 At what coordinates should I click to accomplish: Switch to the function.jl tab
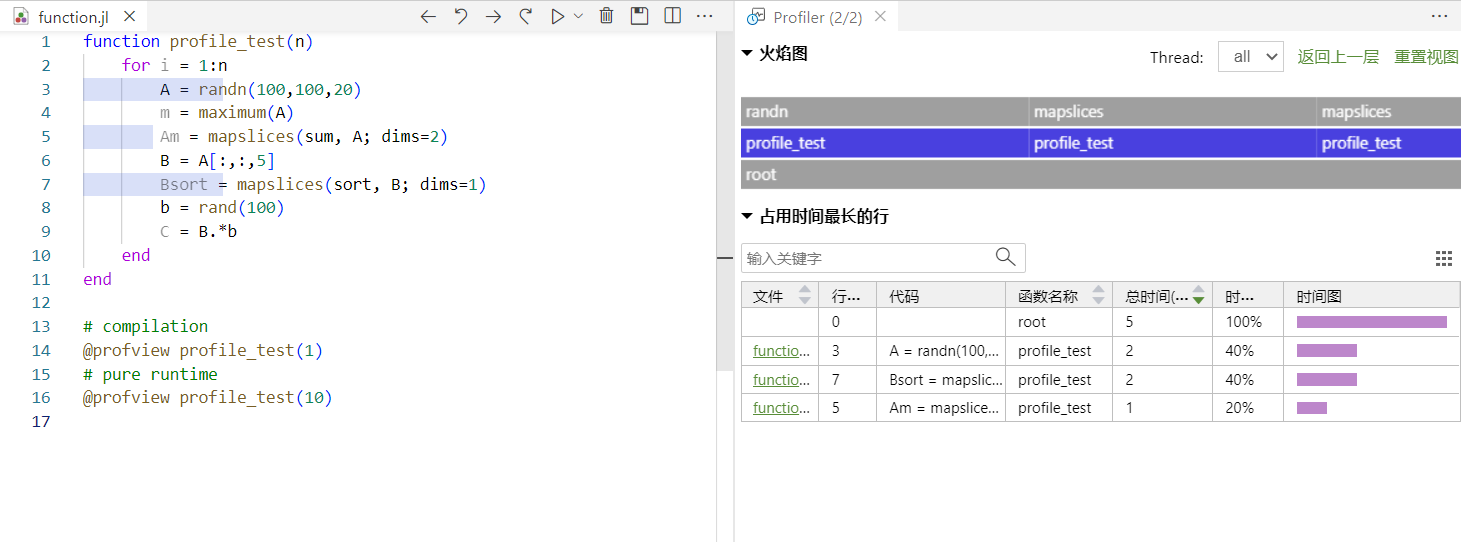click(x=72, y=17)
